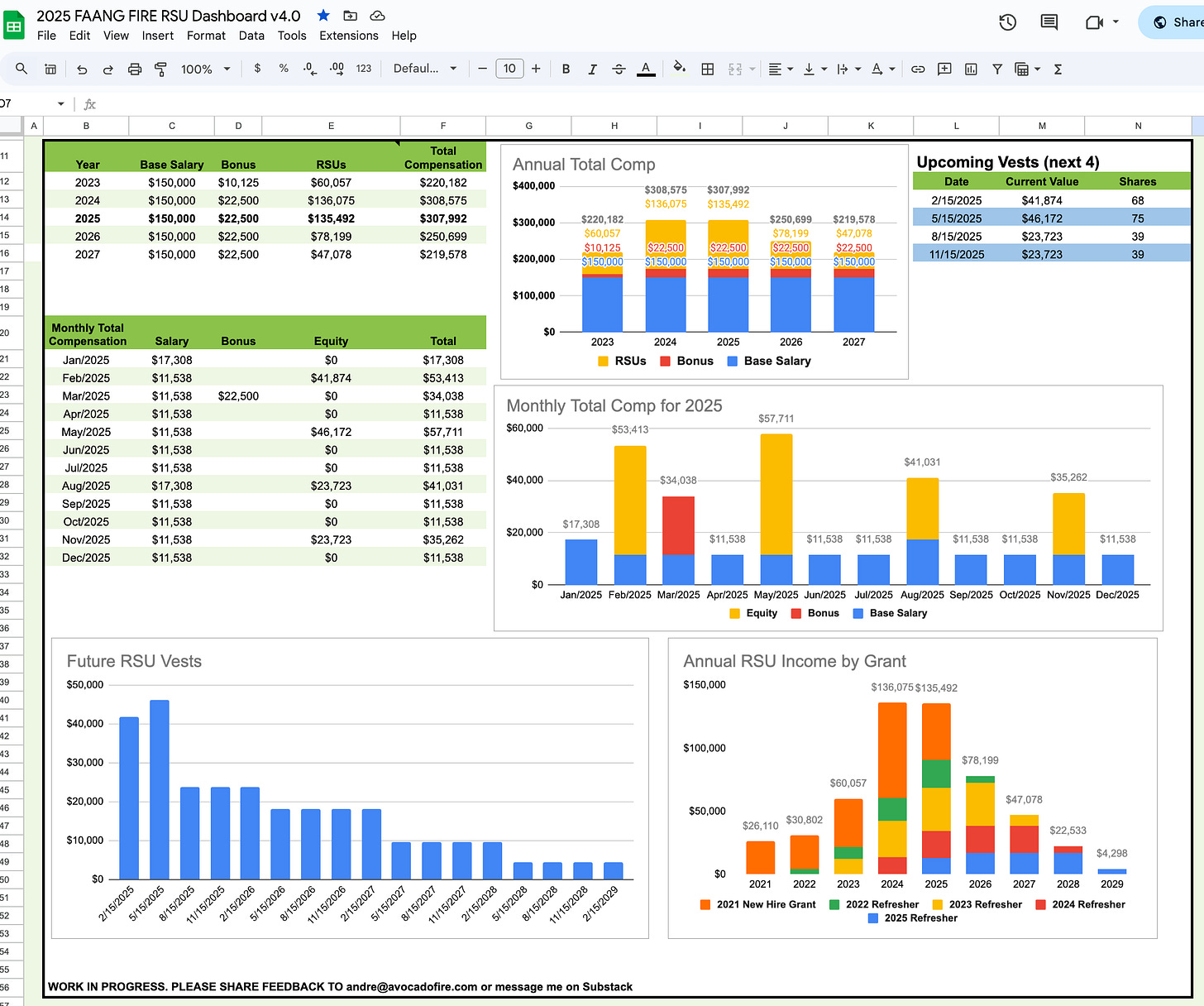The image size is (1204, 1006).
Task: Open the Edit menu
Action: 80,36
